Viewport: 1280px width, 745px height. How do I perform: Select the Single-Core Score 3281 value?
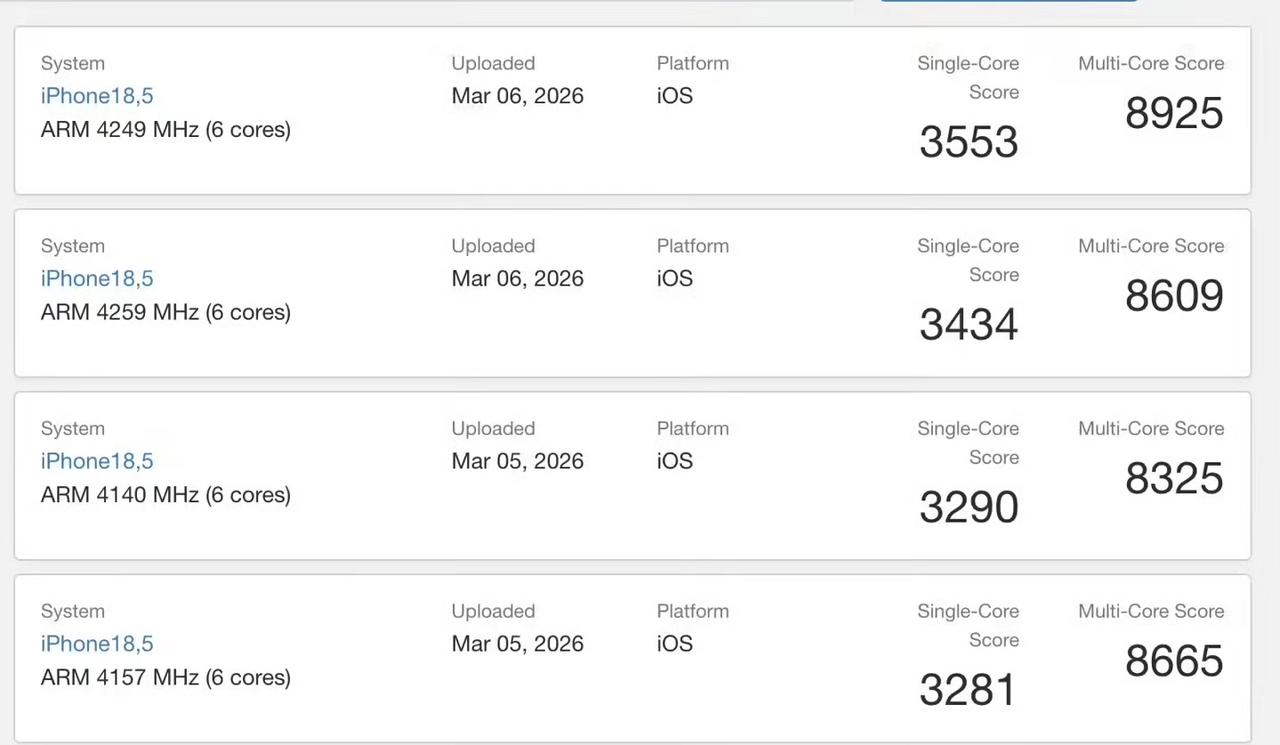point(968,689)
